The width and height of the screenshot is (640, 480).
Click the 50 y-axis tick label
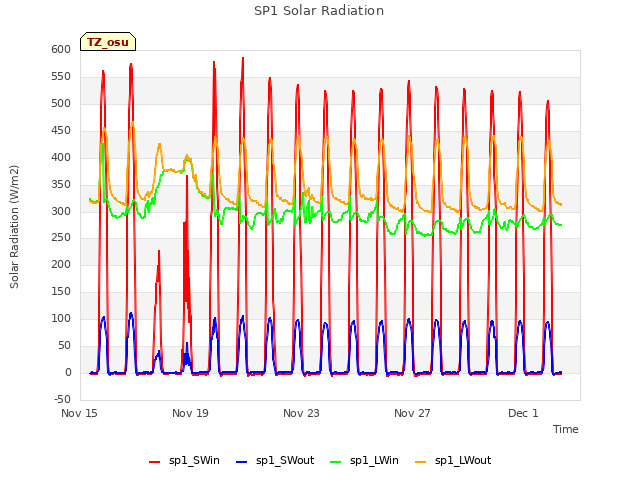pyautogui.click(x=64, y=345)
